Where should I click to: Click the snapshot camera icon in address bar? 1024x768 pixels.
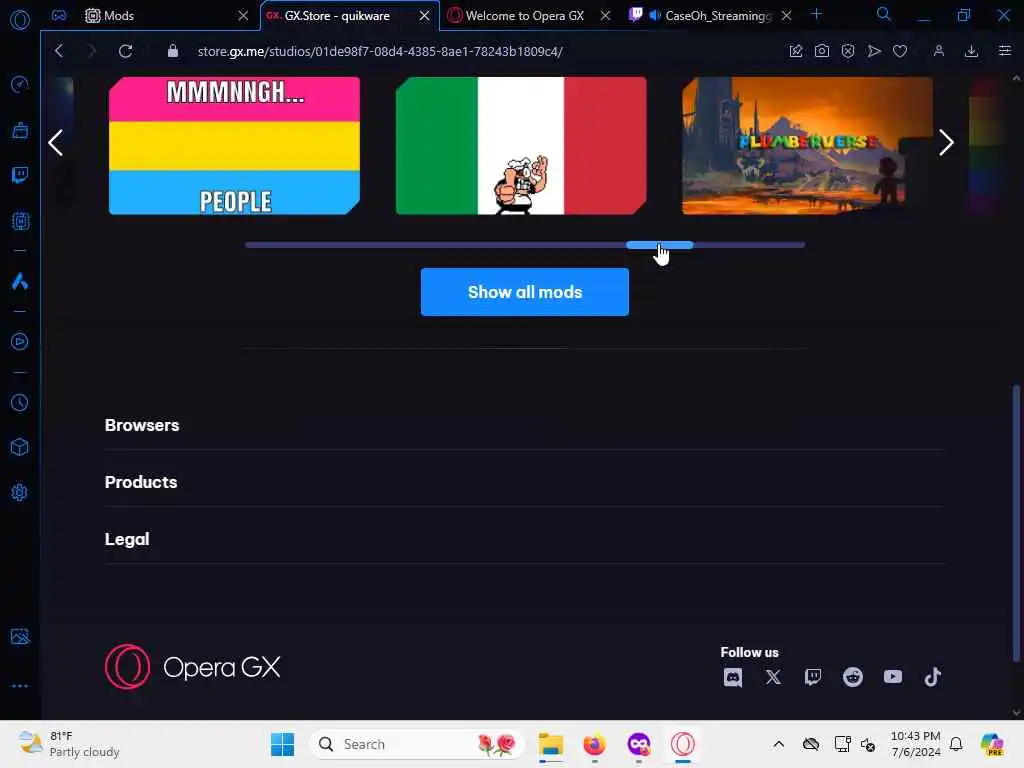822,51
